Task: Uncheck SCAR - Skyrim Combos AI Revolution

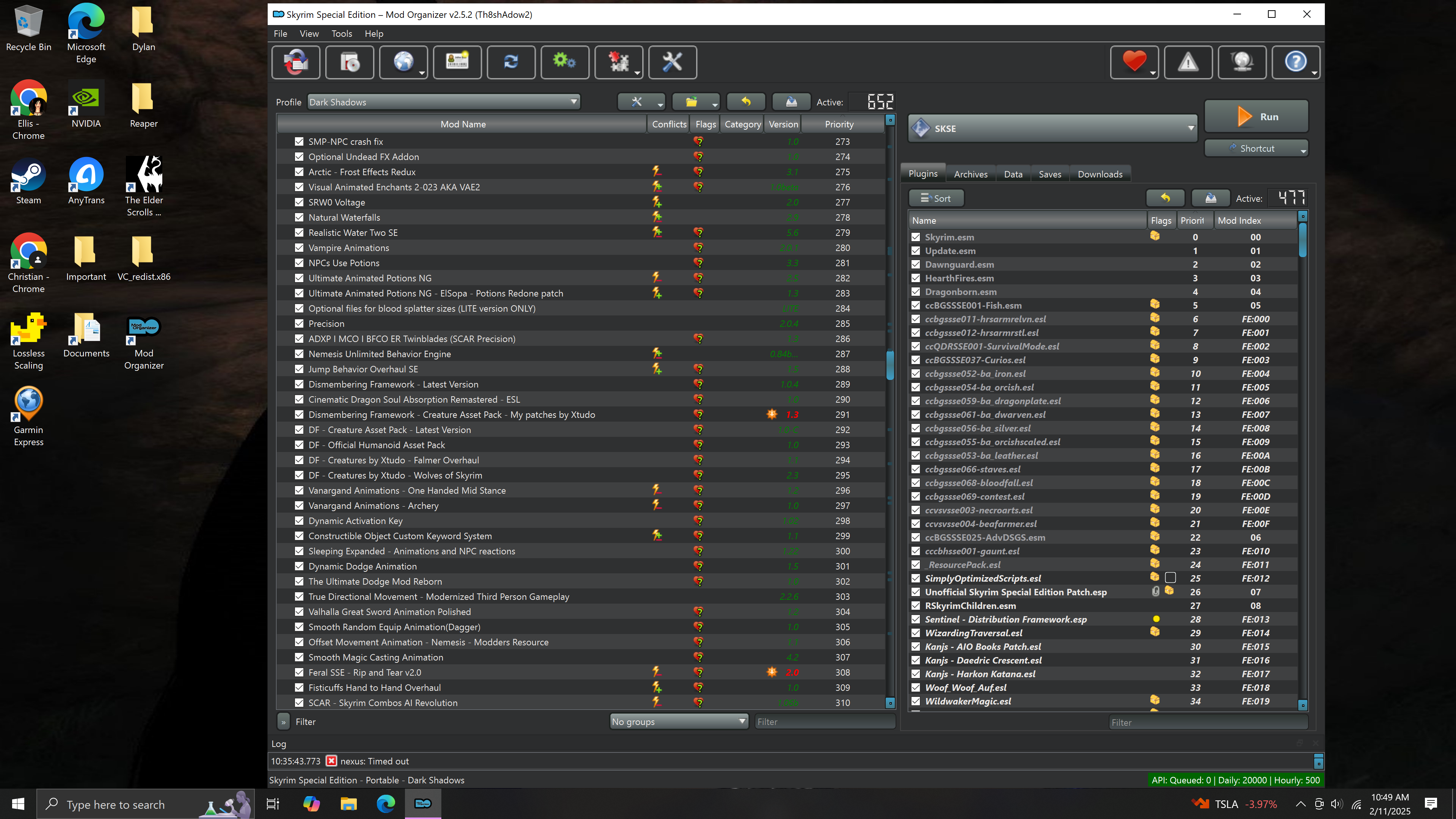Action: (299, 703)
